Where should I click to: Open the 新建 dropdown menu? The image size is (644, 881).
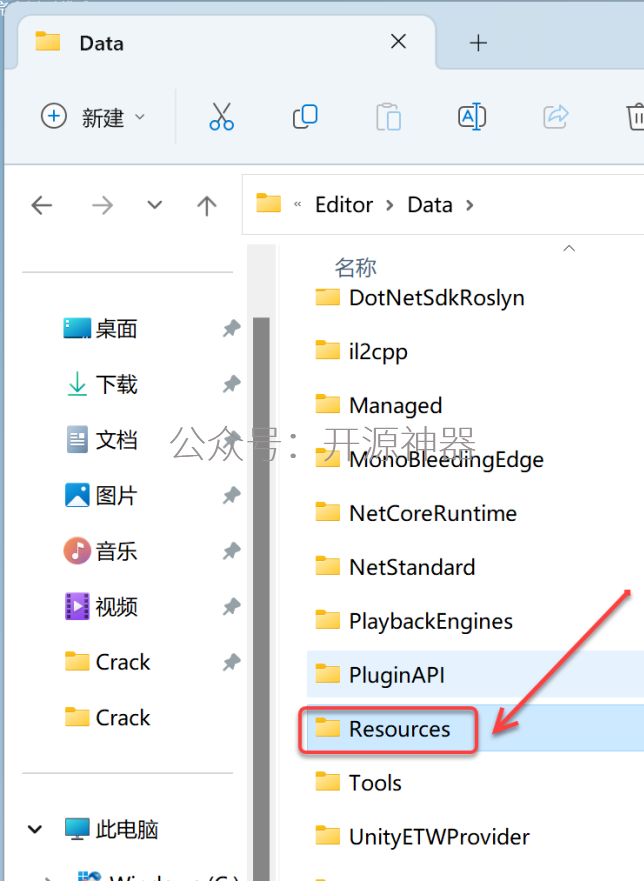click(x=94, y=117)
